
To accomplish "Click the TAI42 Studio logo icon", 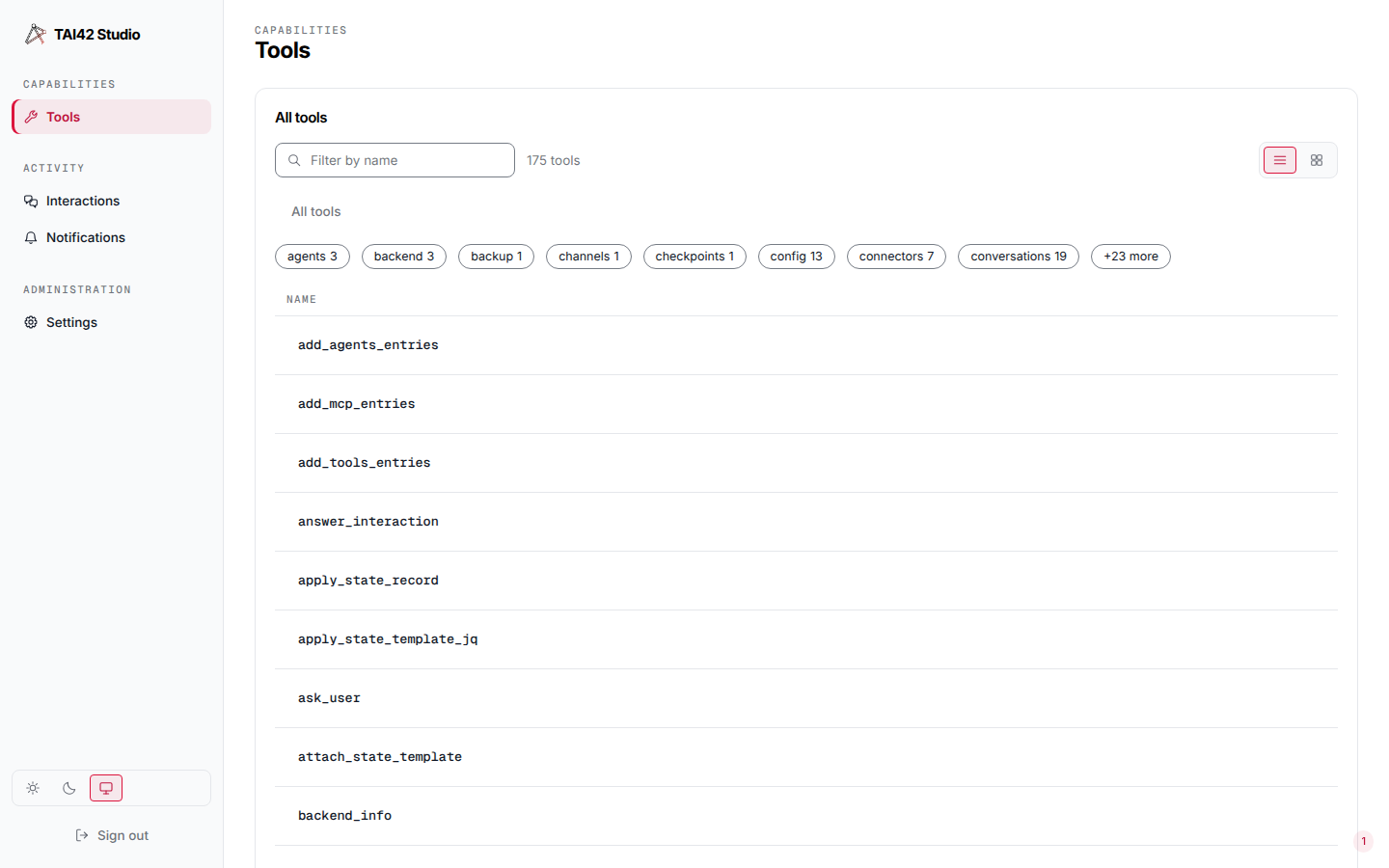I will 35,35.
